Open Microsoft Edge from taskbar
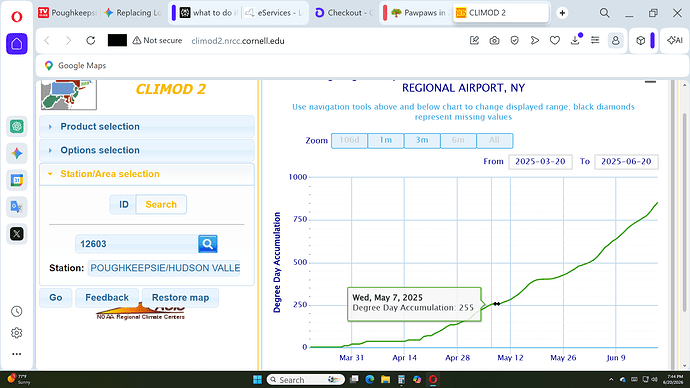690x388 pixels. pyautogui.click(x=370, y=379)
